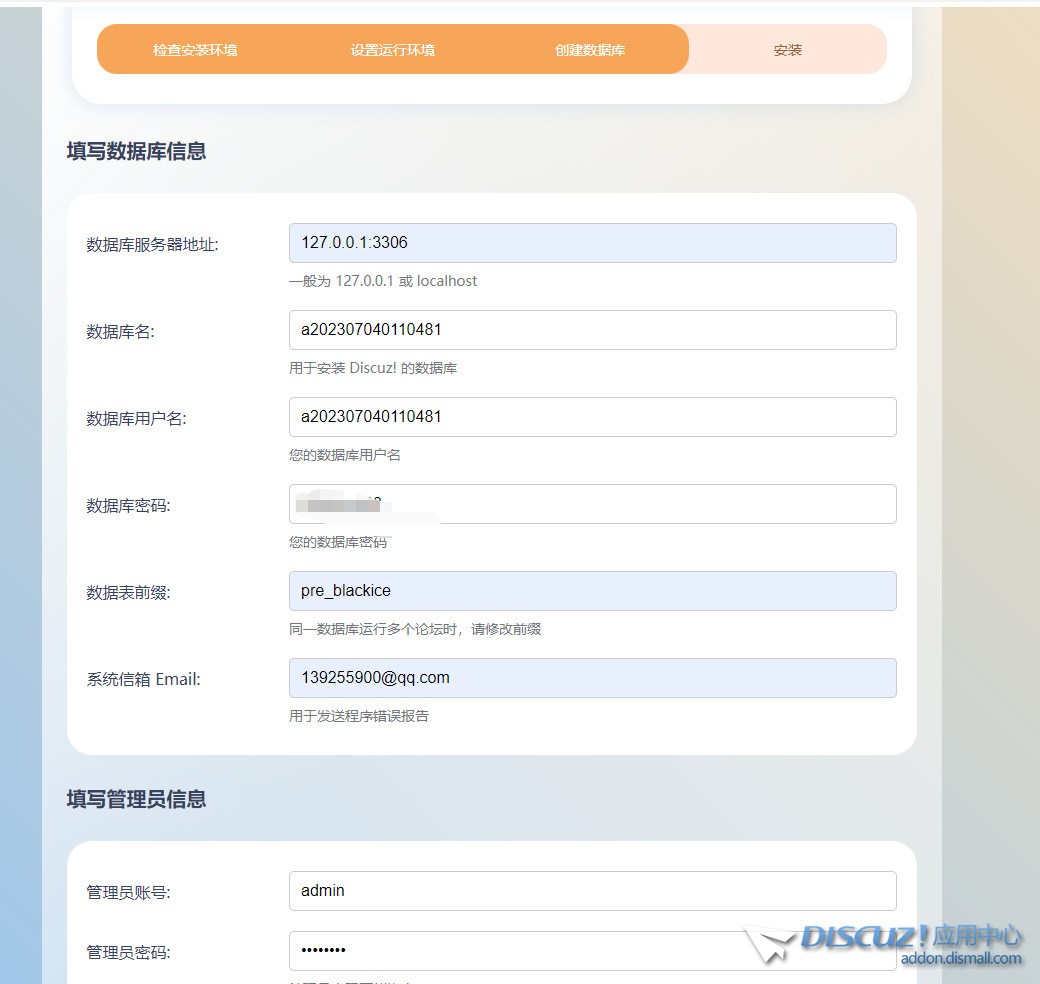Select the 数据库用户名 text field
The image size is (1040, 984).
(x=592, y=417)
